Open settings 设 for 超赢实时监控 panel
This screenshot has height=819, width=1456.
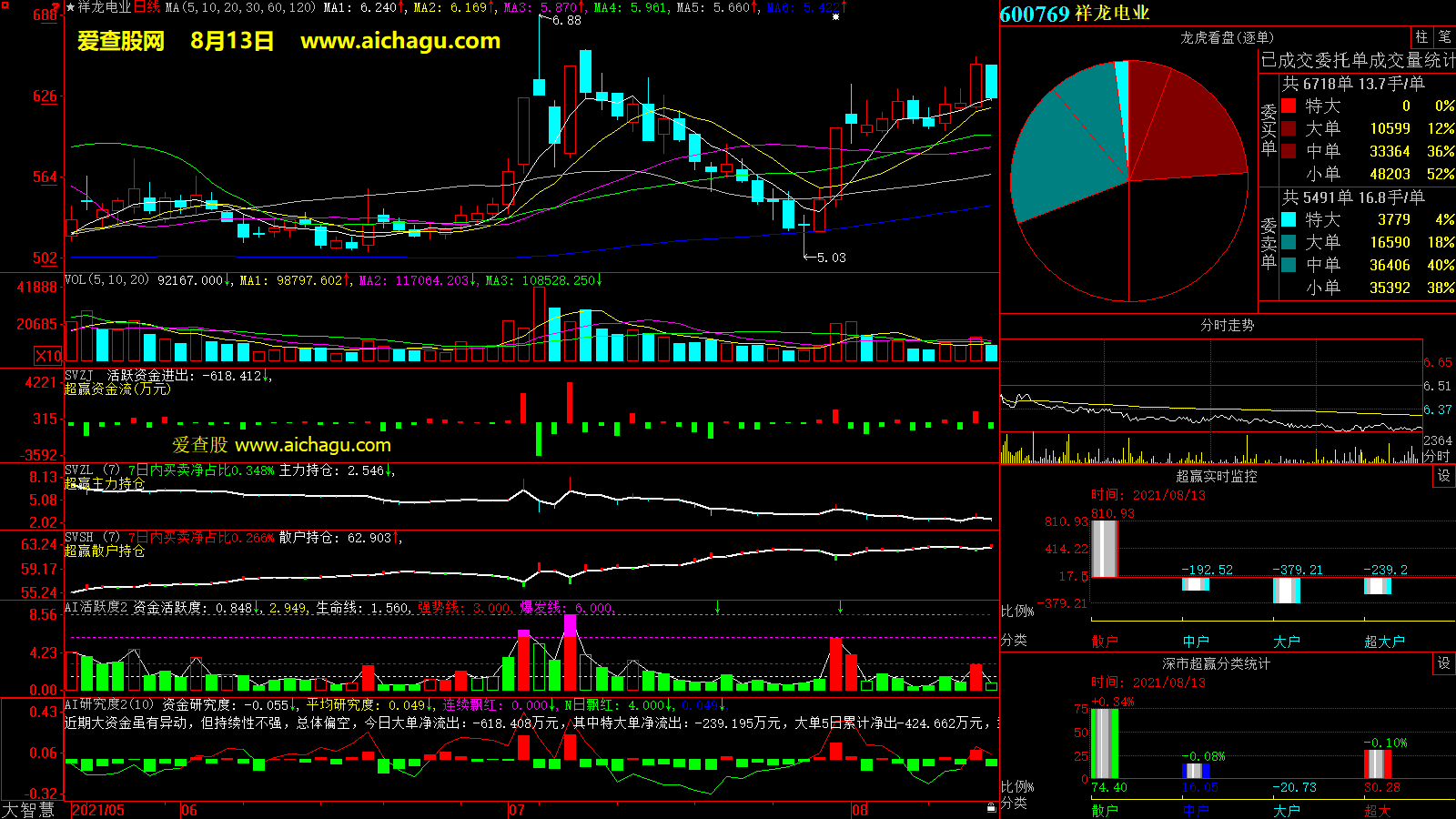click(1444, 476)
